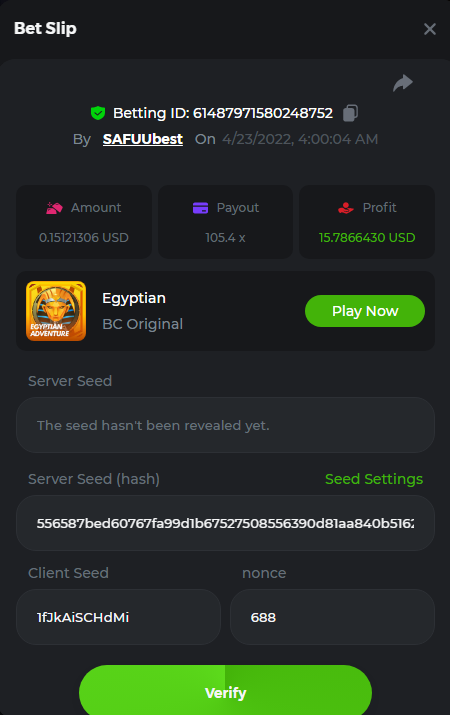450x715 pixels.
Task: Open Seed Settings link
Action: point(374,479)
